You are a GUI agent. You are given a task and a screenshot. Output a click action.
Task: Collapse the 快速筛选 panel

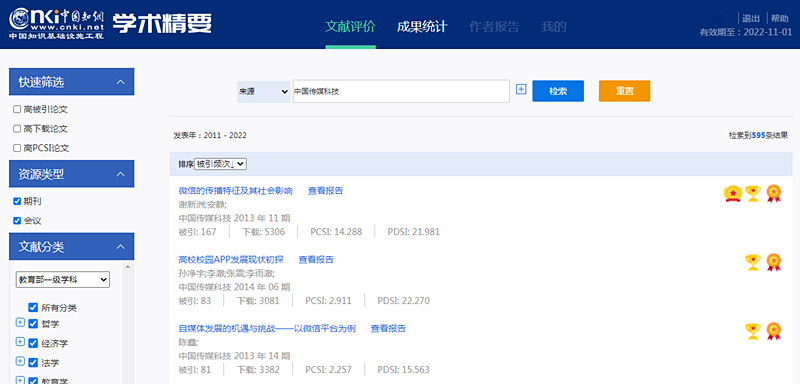[x=120, y=82]
